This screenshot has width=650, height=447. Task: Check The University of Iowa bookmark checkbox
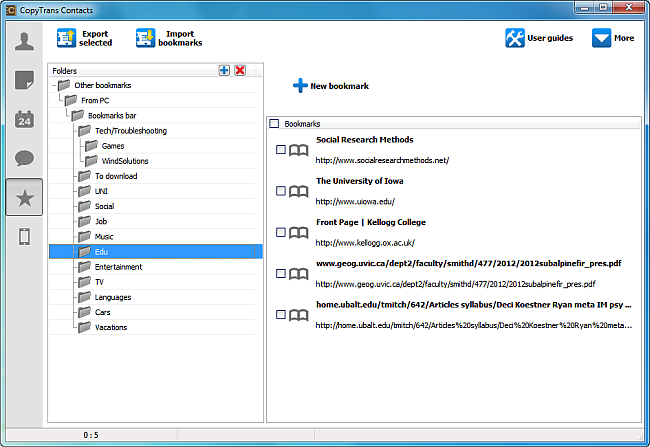point(281,191)
